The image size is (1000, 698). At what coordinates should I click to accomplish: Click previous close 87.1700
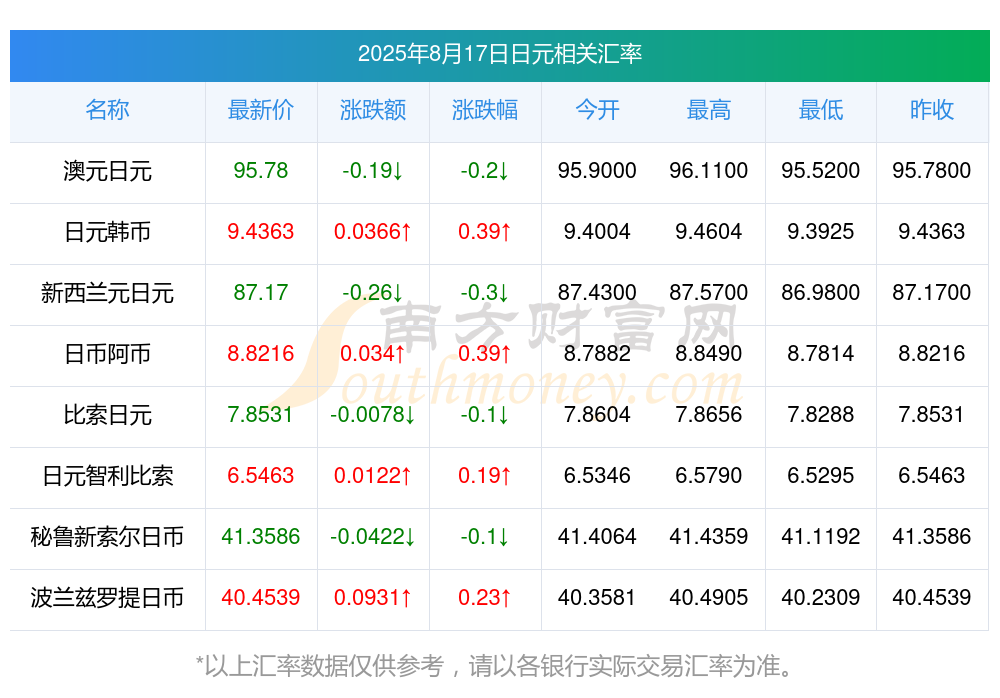pyautogui.click(x=932, y=293)
